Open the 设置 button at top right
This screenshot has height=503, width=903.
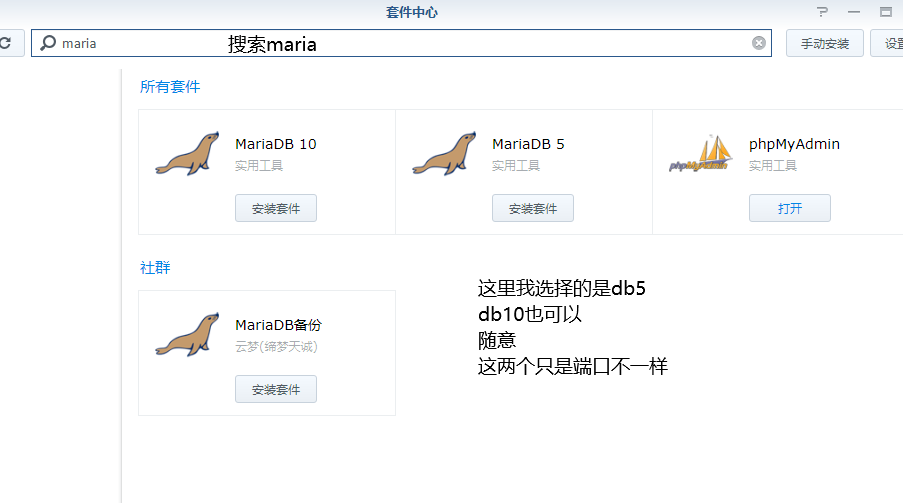(887, 43)
